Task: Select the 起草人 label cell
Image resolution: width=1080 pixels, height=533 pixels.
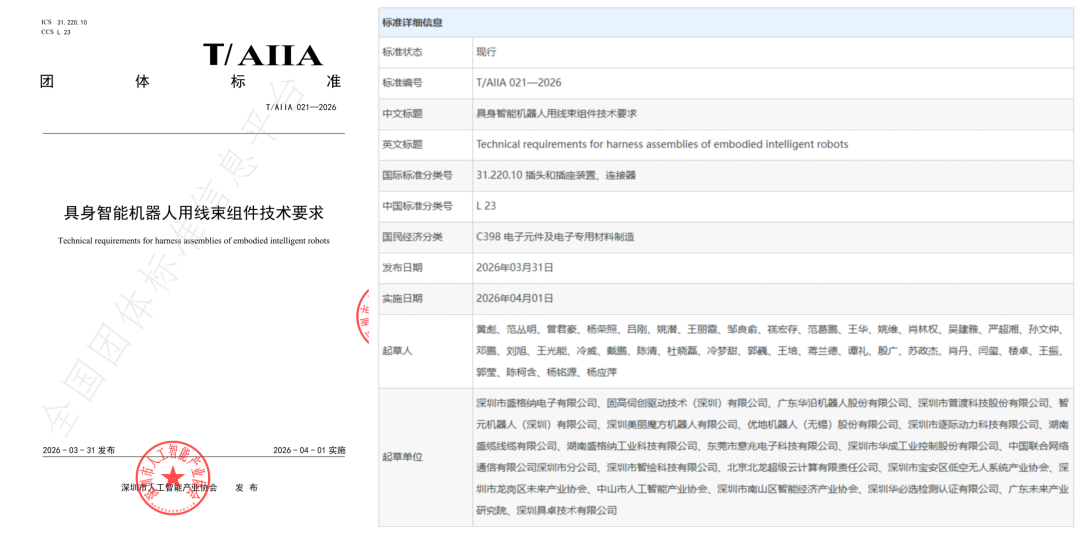Action: pos(425,351)
